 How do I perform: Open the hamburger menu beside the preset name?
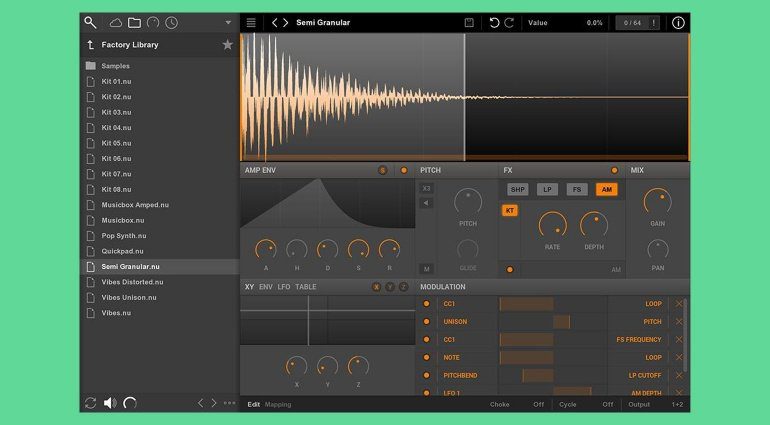coord(251,22)
